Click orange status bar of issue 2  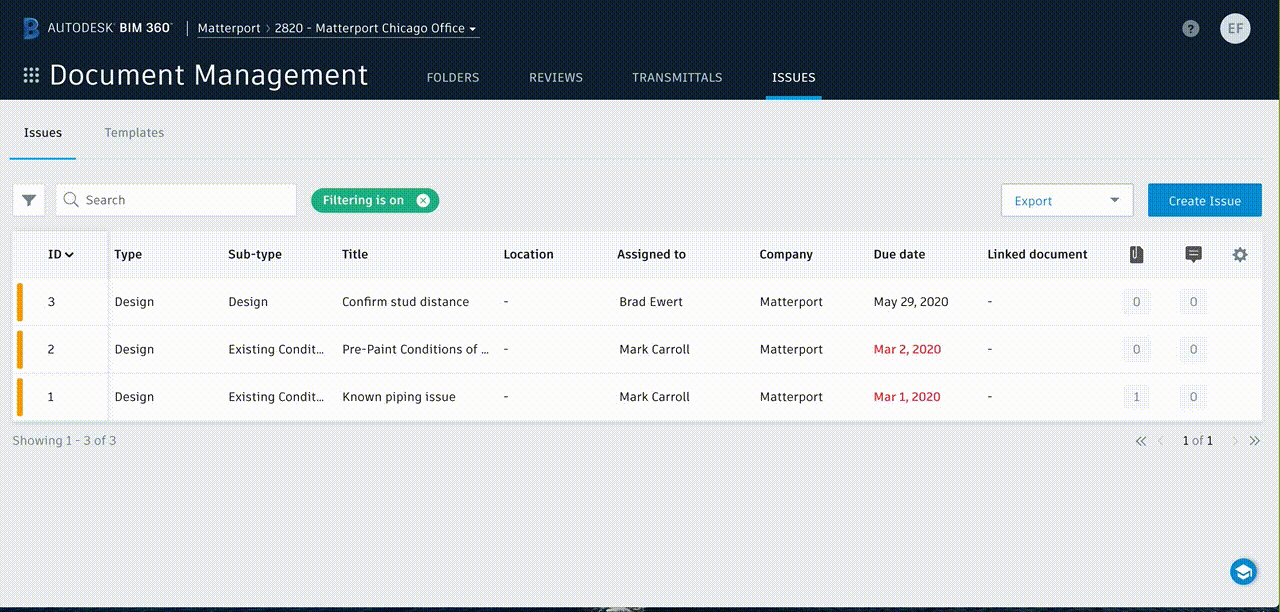click(19, 350)
